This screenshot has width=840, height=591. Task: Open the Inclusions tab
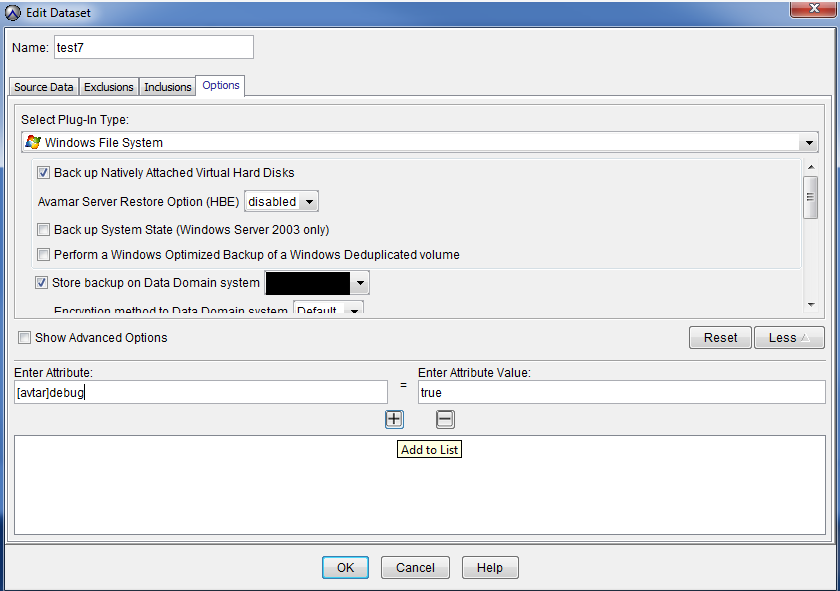(x=168, y=87)
